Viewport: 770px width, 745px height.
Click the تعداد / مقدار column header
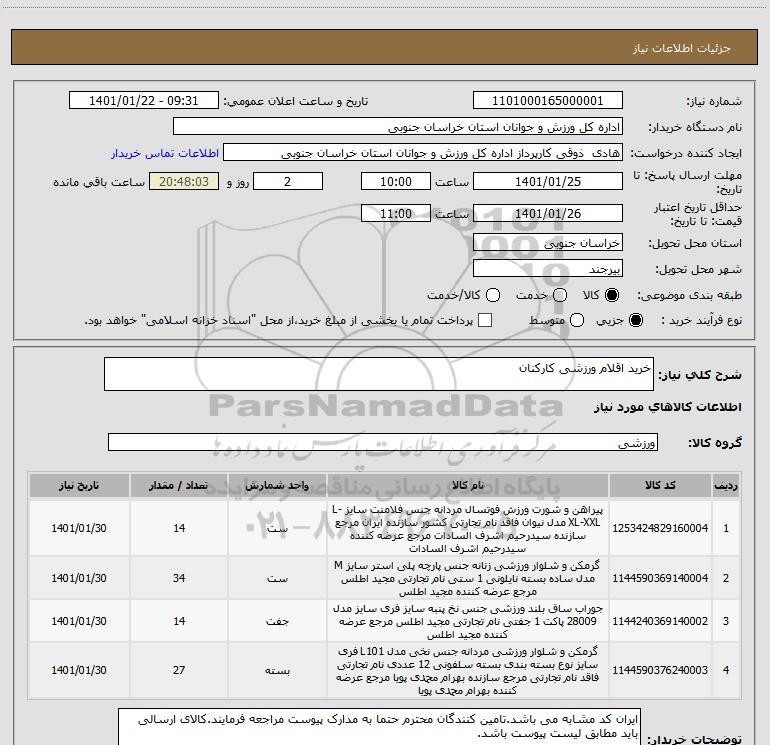click(x=179, y=486)
